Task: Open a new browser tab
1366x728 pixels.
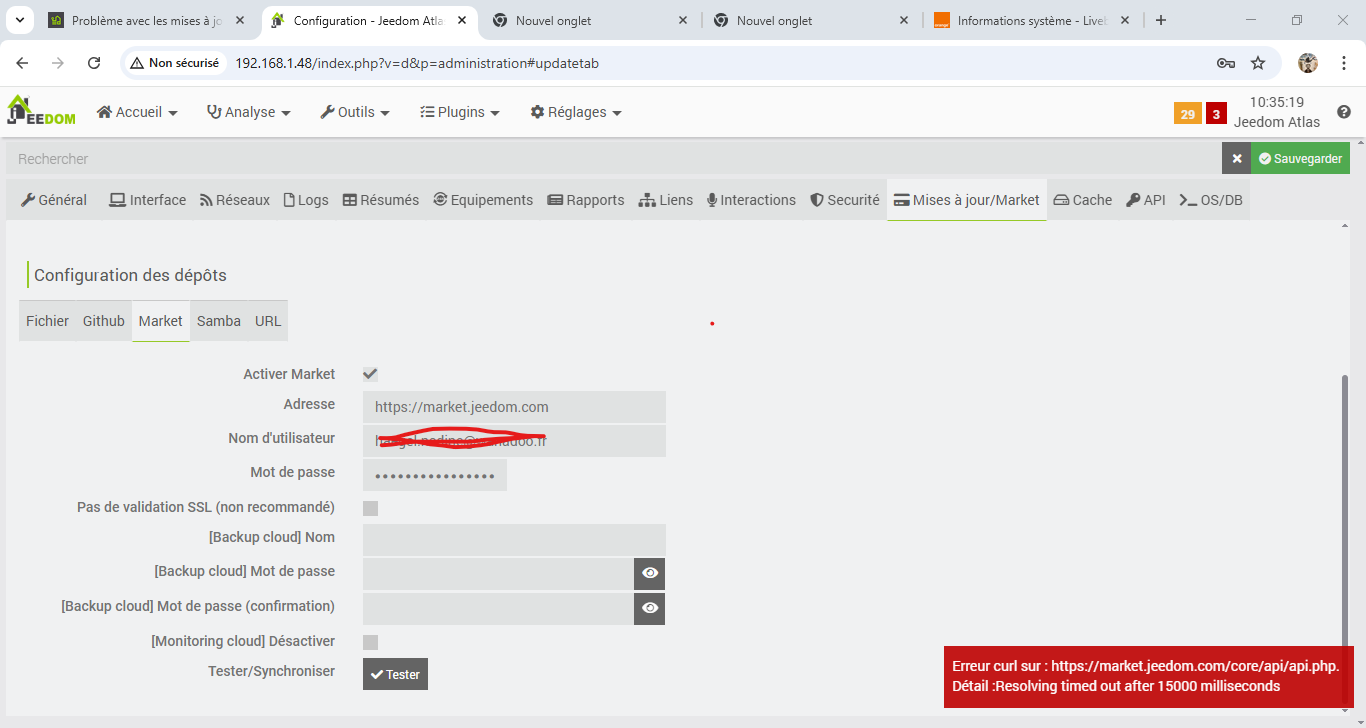Action: 1161,20
